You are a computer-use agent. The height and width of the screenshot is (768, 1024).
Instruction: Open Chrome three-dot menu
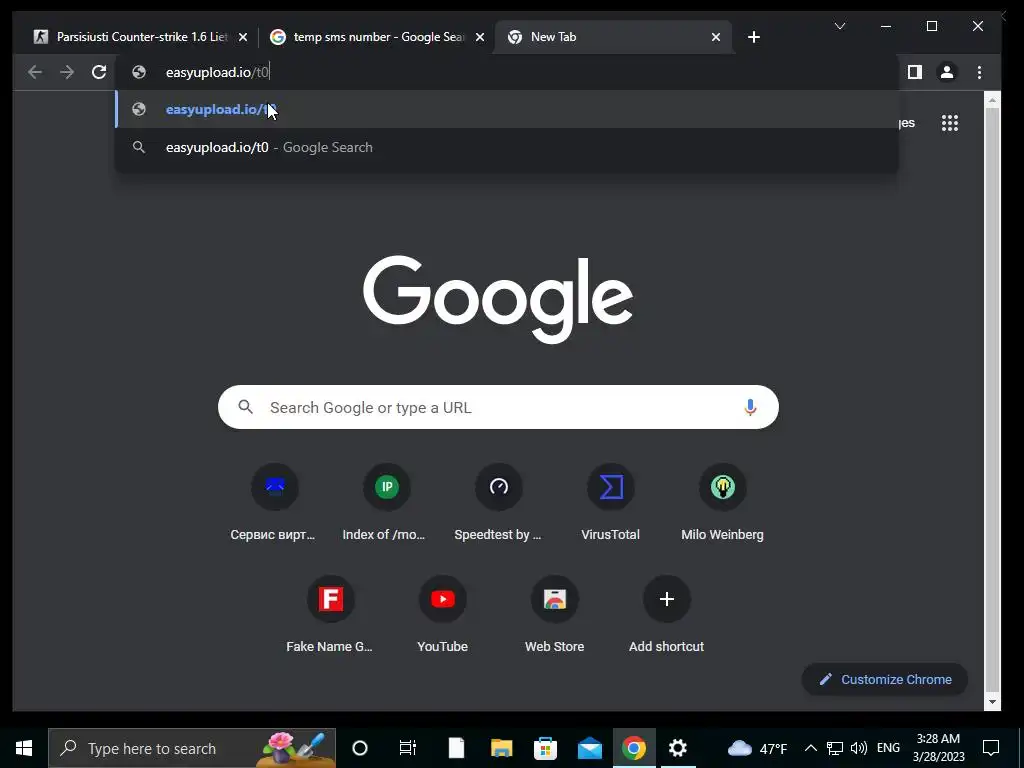[x=979, y=72]
